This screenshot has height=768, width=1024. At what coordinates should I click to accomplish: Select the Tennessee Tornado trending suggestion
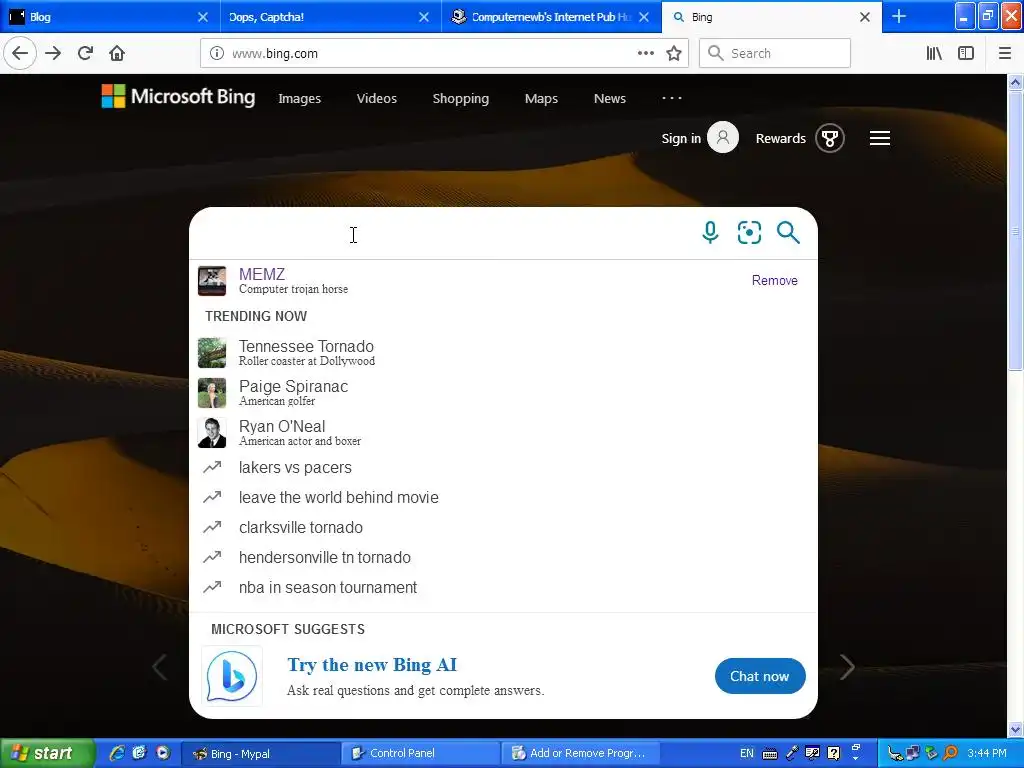pyautogui.click(x=503, y=353)
